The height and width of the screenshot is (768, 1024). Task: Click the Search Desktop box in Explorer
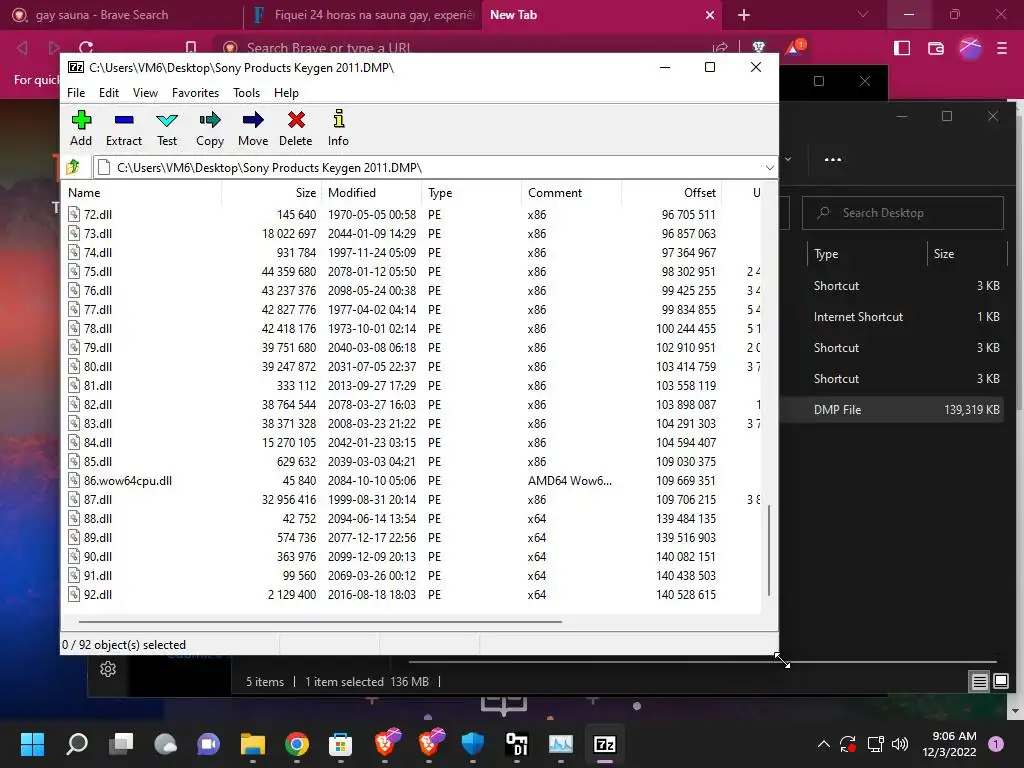(903, 213)
